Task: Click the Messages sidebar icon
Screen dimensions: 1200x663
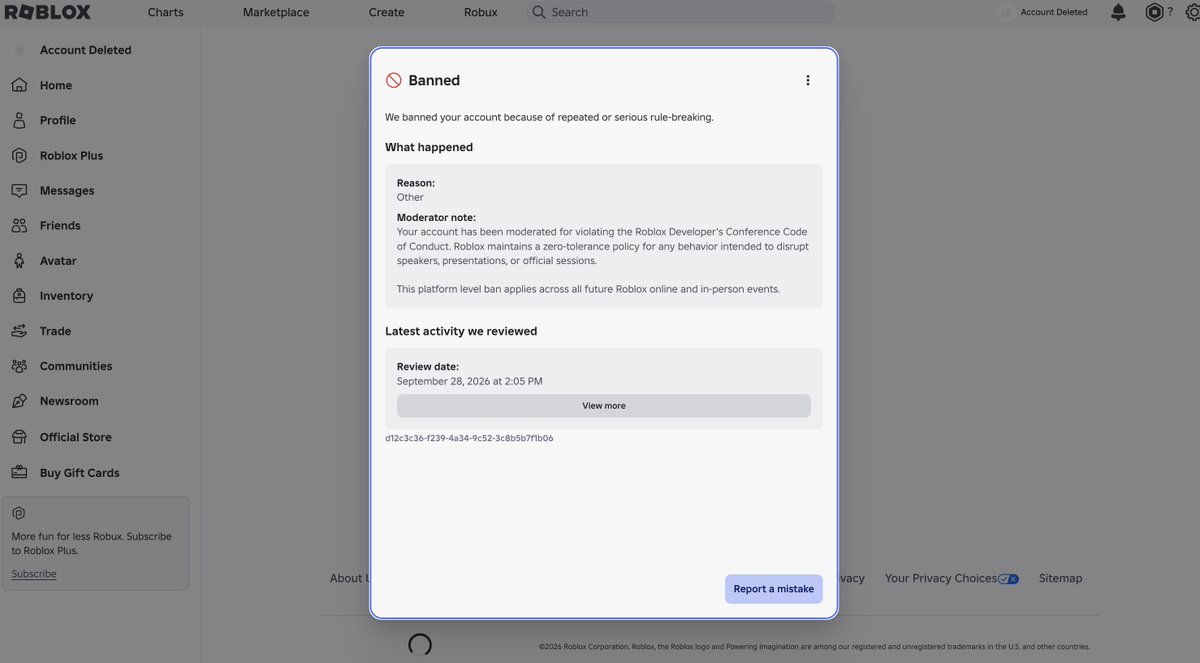Action: point(19,190)
